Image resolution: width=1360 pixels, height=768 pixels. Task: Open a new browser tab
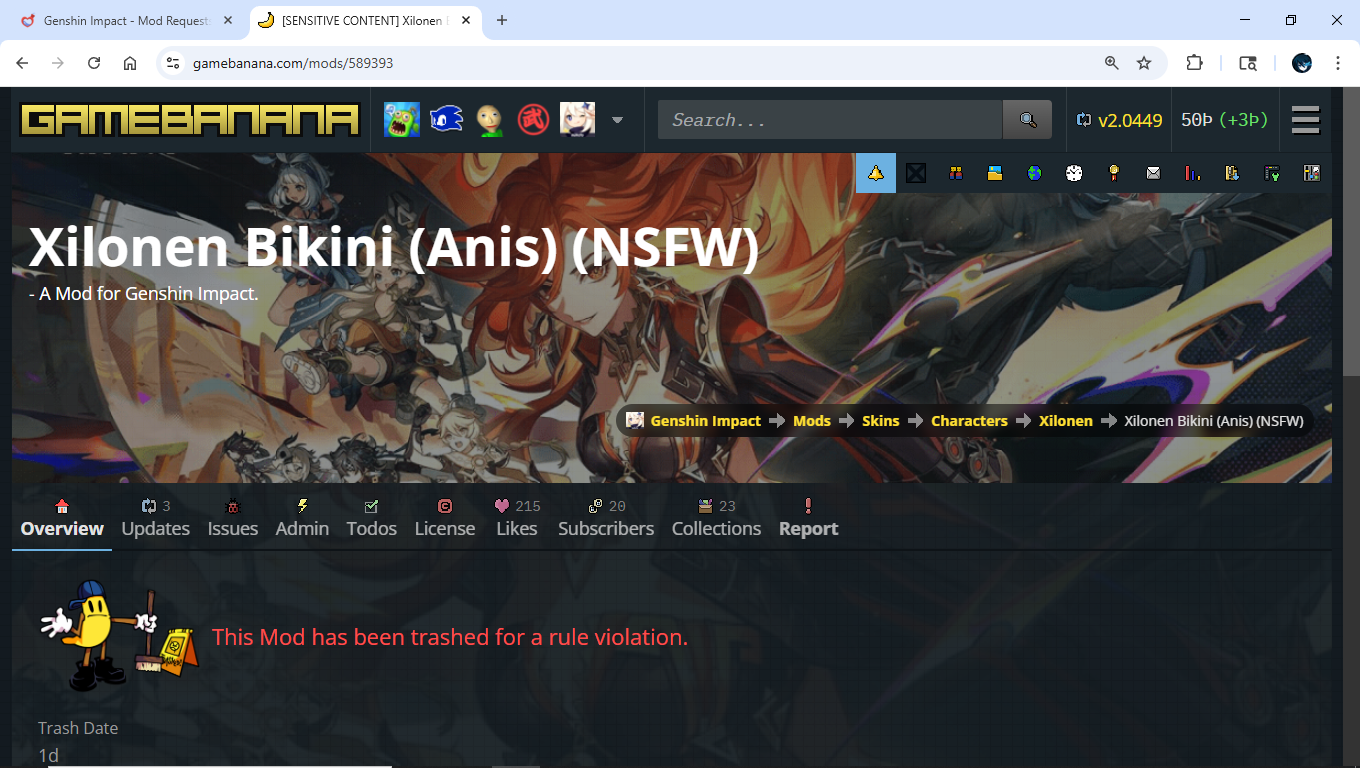click(x=502, y=20)
